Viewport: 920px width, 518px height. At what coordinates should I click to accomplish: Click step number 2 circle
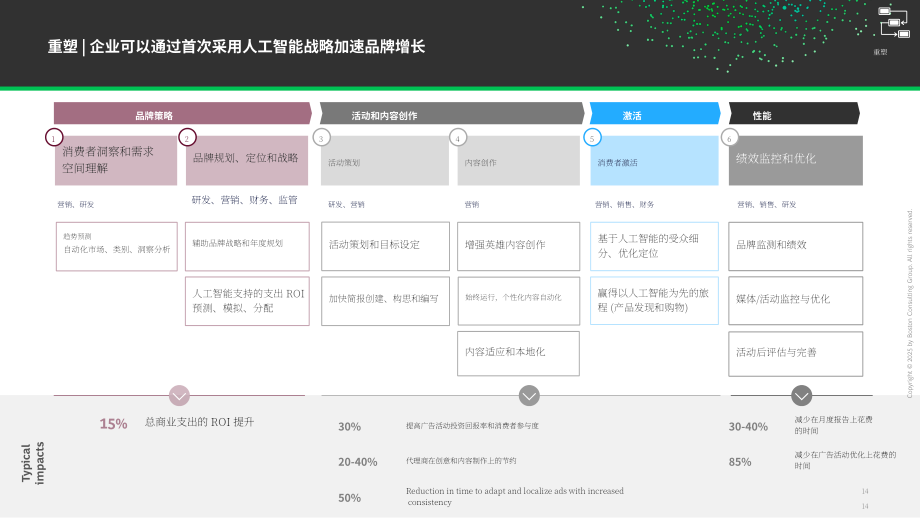coord(187,138)
